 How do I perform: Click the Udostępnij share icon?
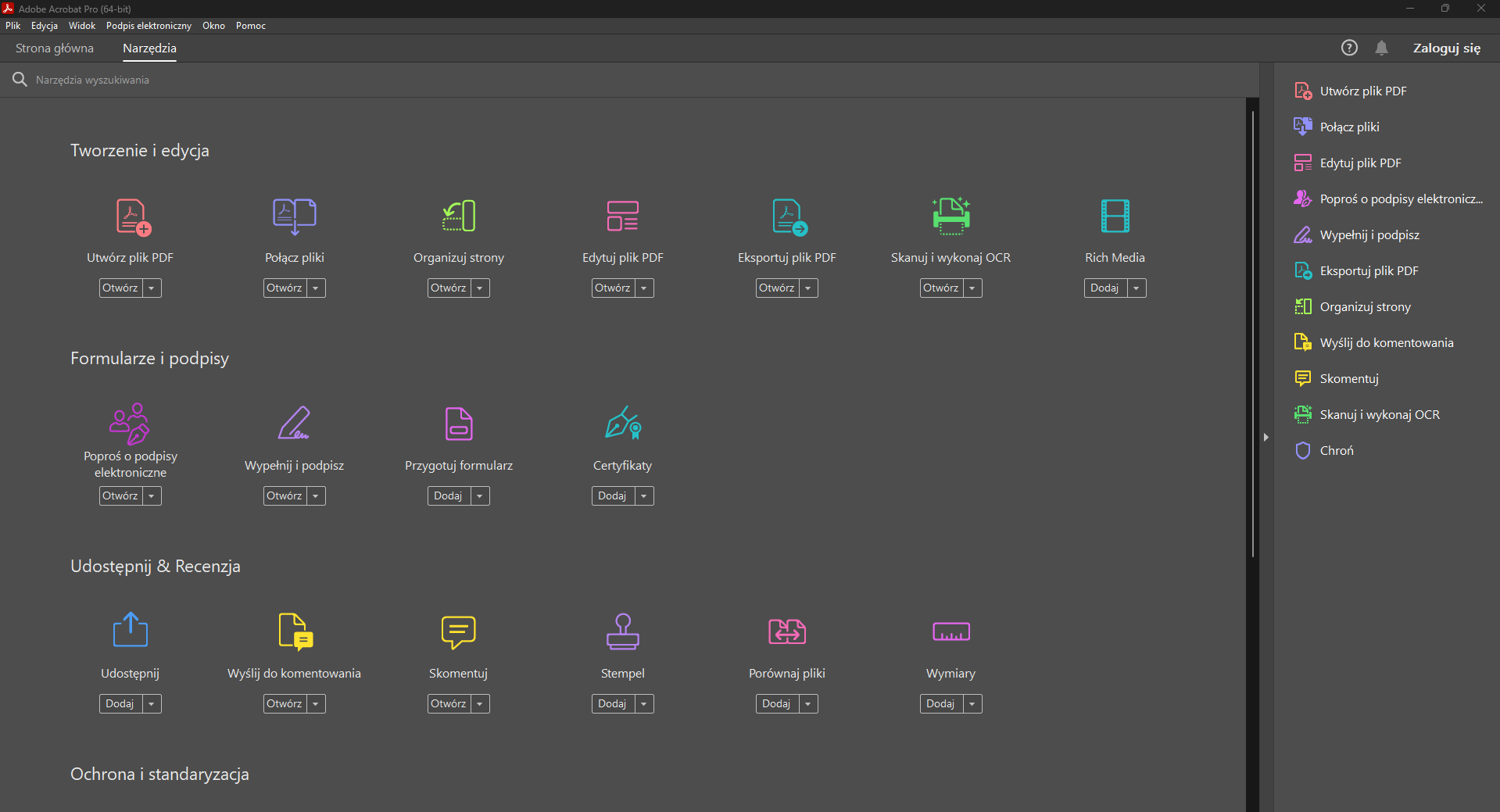point(131,630)
